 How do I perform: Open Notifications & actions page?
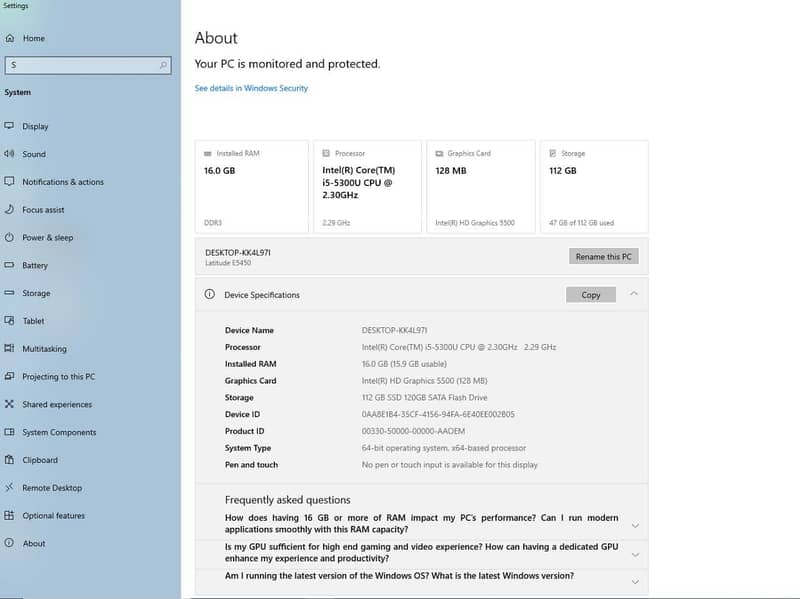pos(63,182)
